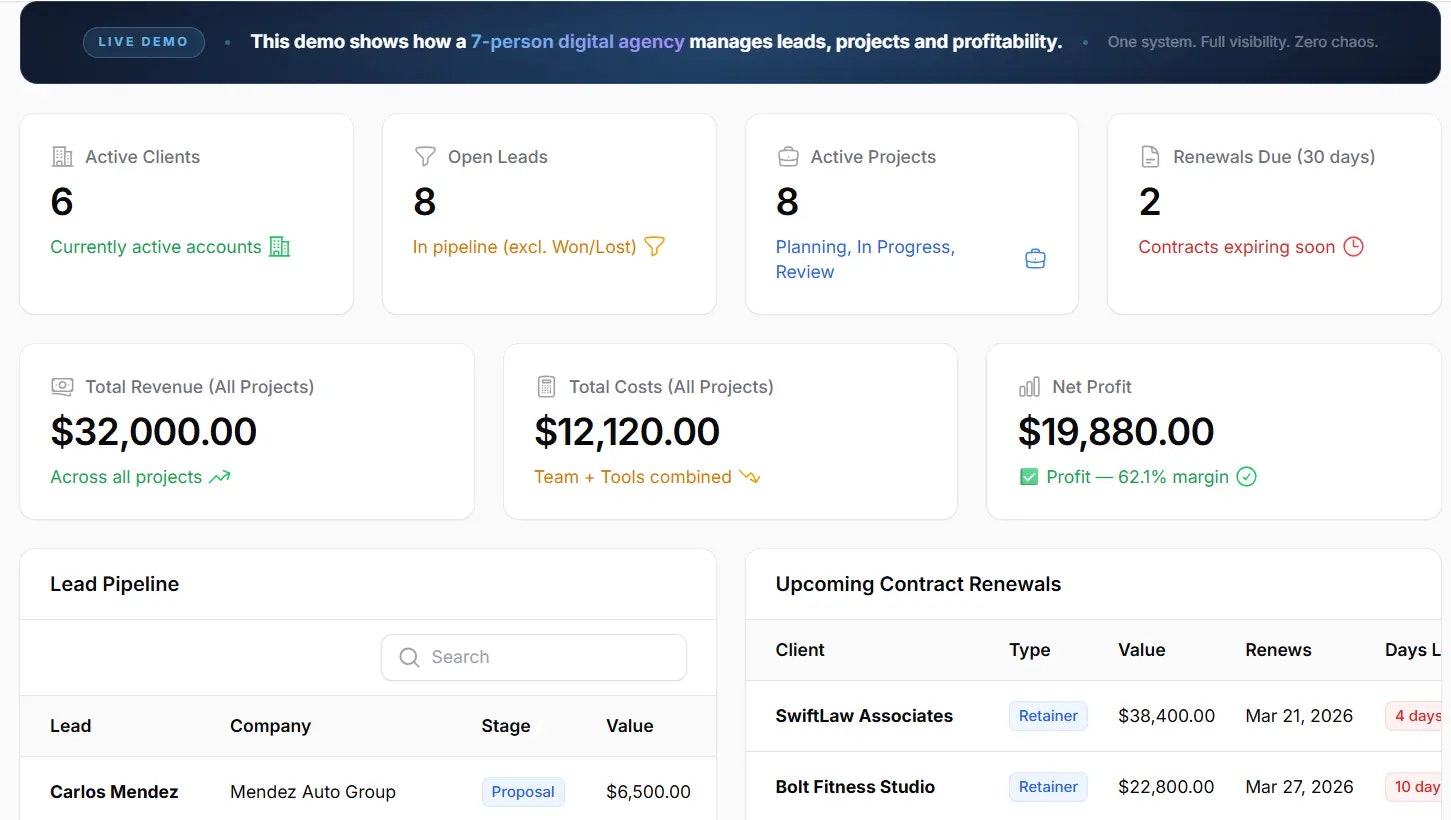Click the Total Revenue payment icon

pyautogui.click(x=62, y=386)
